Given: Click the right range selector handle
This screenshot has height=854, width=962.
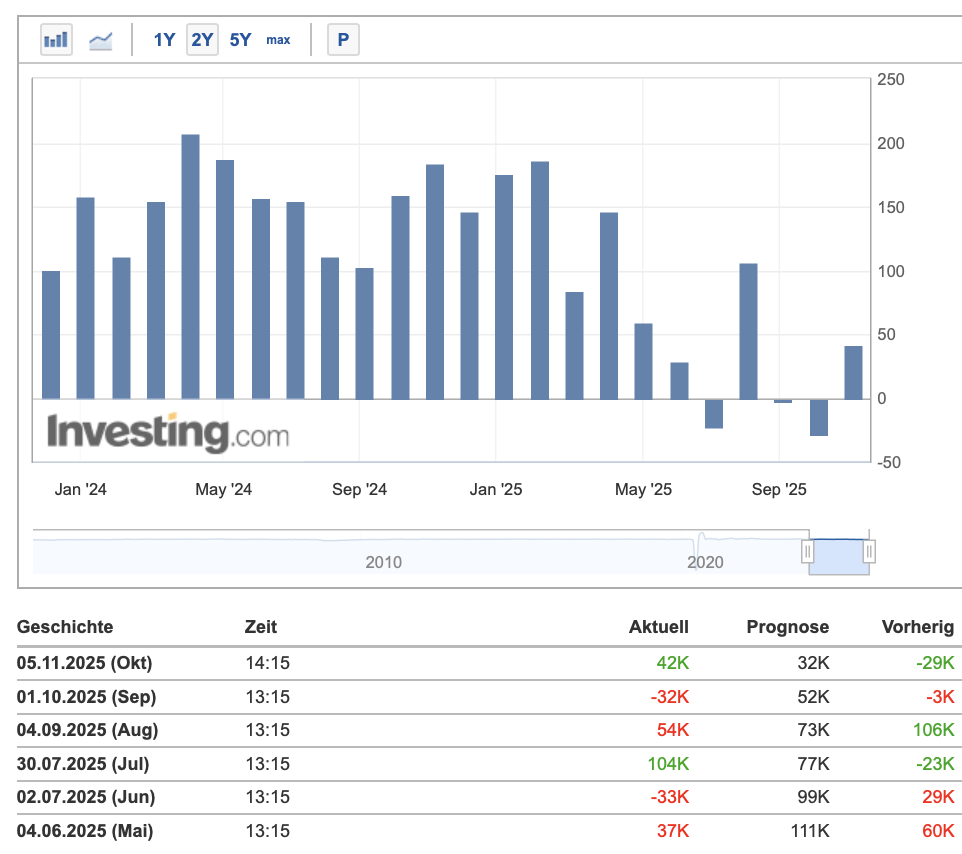Looking at the screenshot, I should [x=867, y=550].
